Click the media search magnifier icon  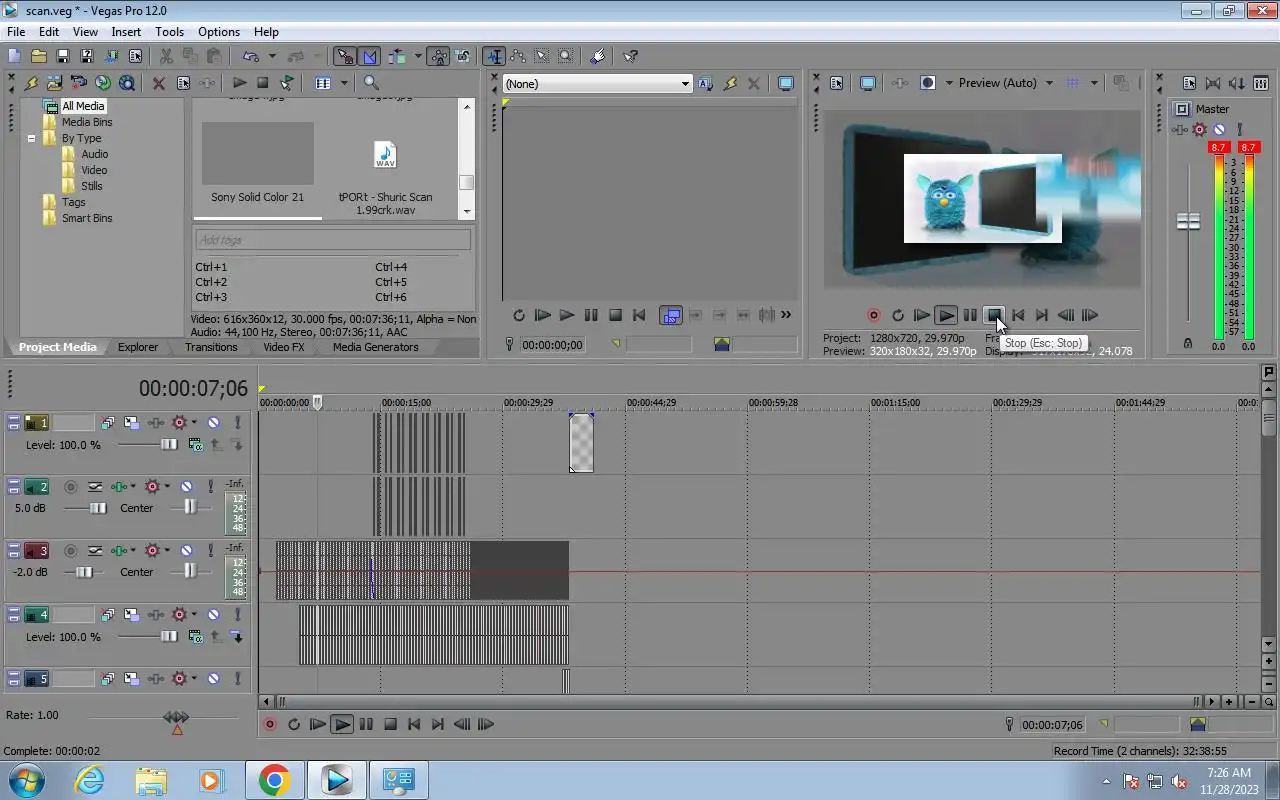coord(371,83)
